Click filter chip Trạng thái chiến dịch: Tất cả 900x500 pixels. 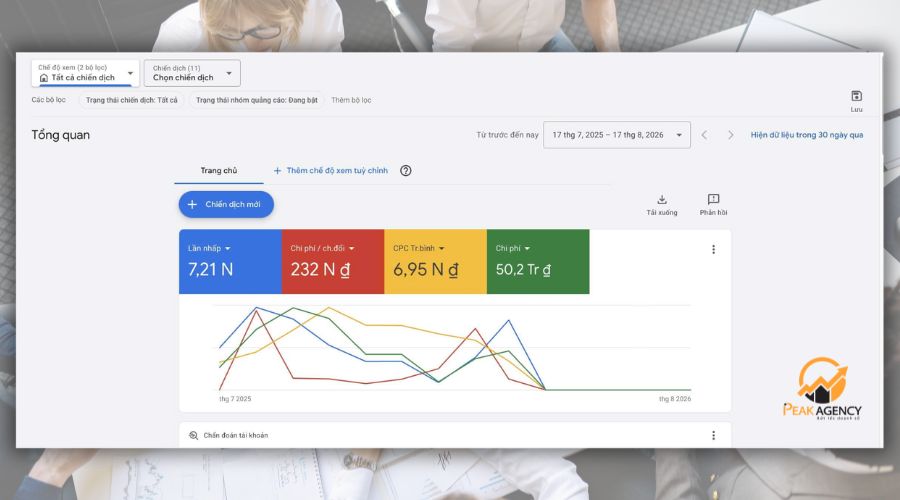point(131,100)
